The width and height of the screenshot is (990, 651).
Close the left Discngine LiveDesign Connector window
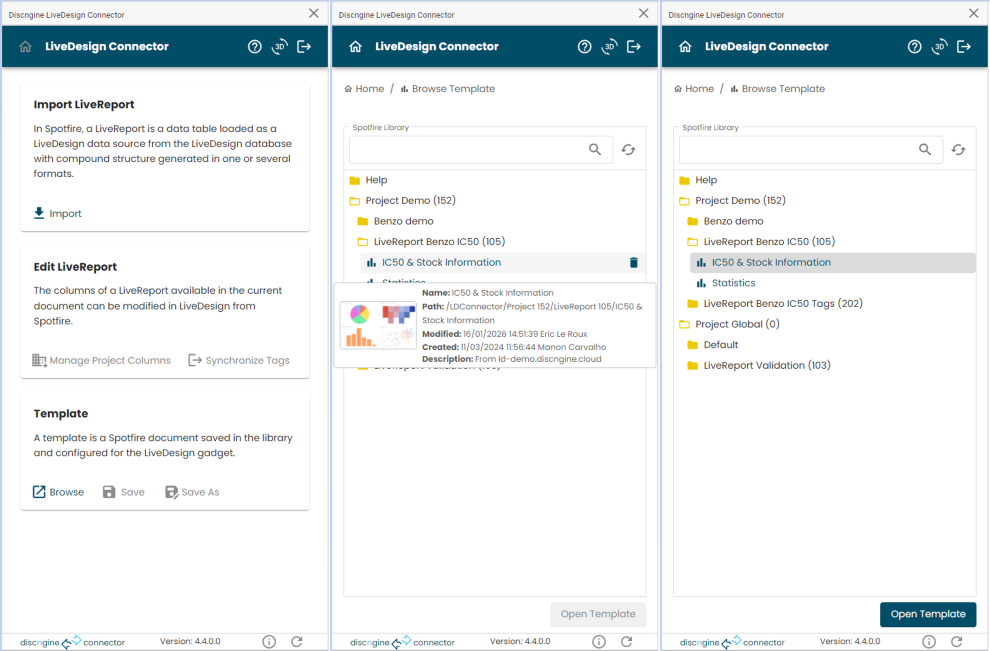[x=314, y=13]
